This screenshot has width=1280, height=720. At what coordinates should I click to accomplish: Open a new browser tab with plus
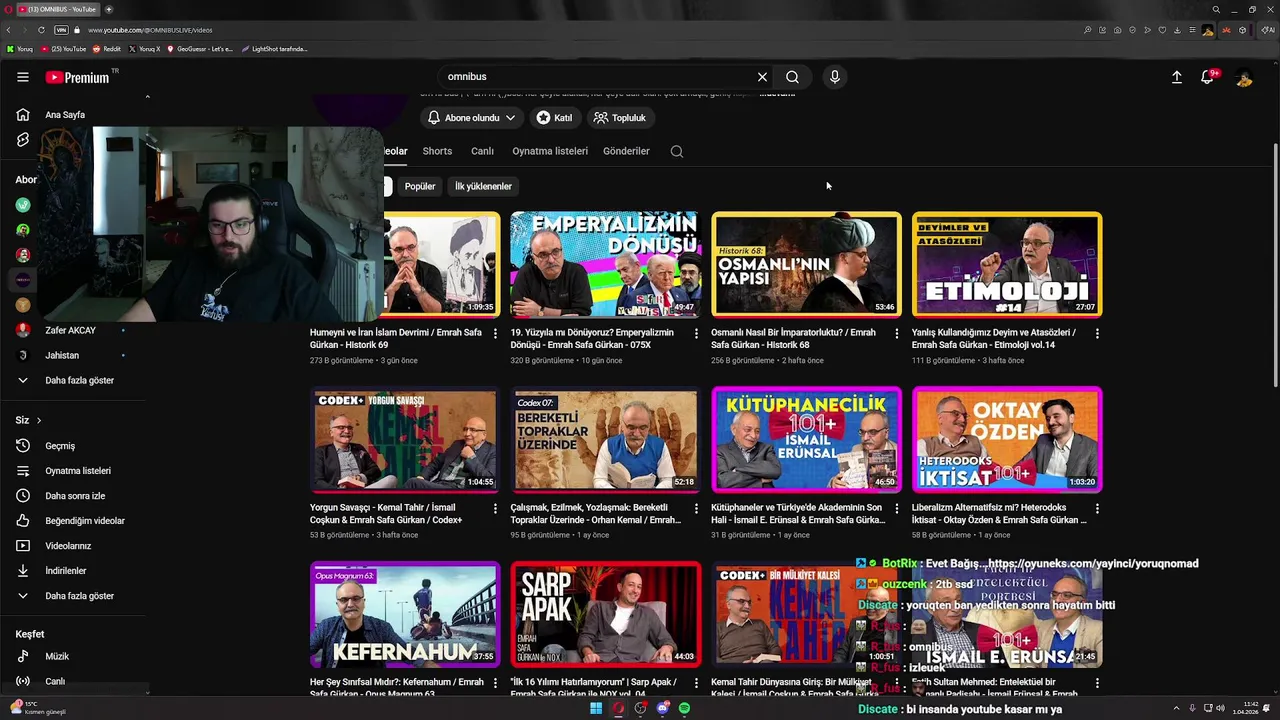(109, 9)
